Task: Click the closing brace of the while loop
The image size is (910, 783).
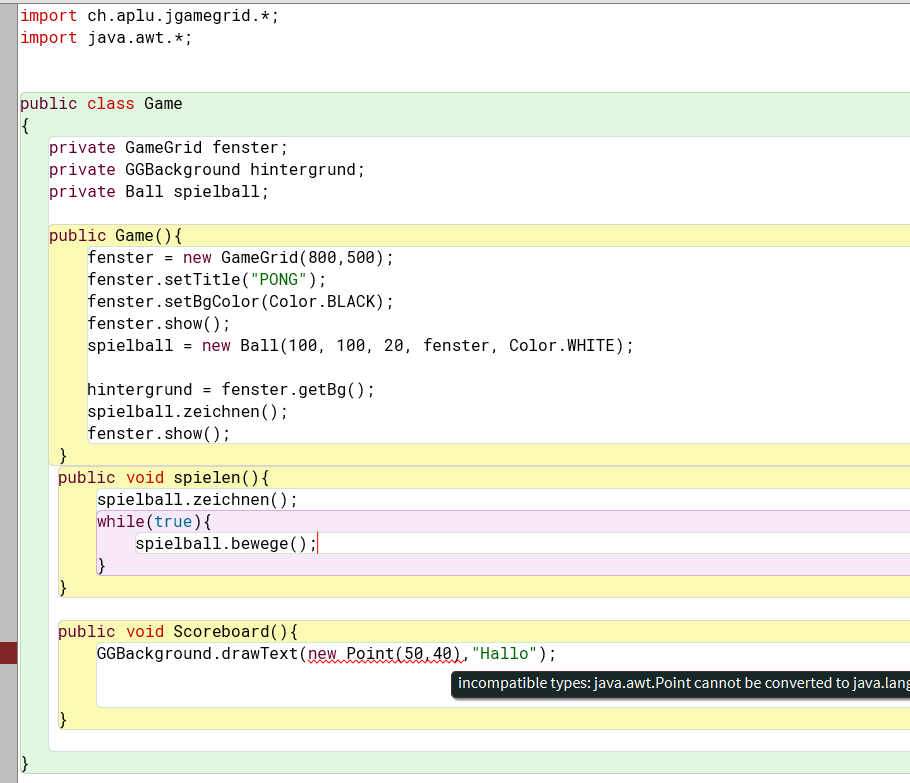Action: tap(102, 566)
